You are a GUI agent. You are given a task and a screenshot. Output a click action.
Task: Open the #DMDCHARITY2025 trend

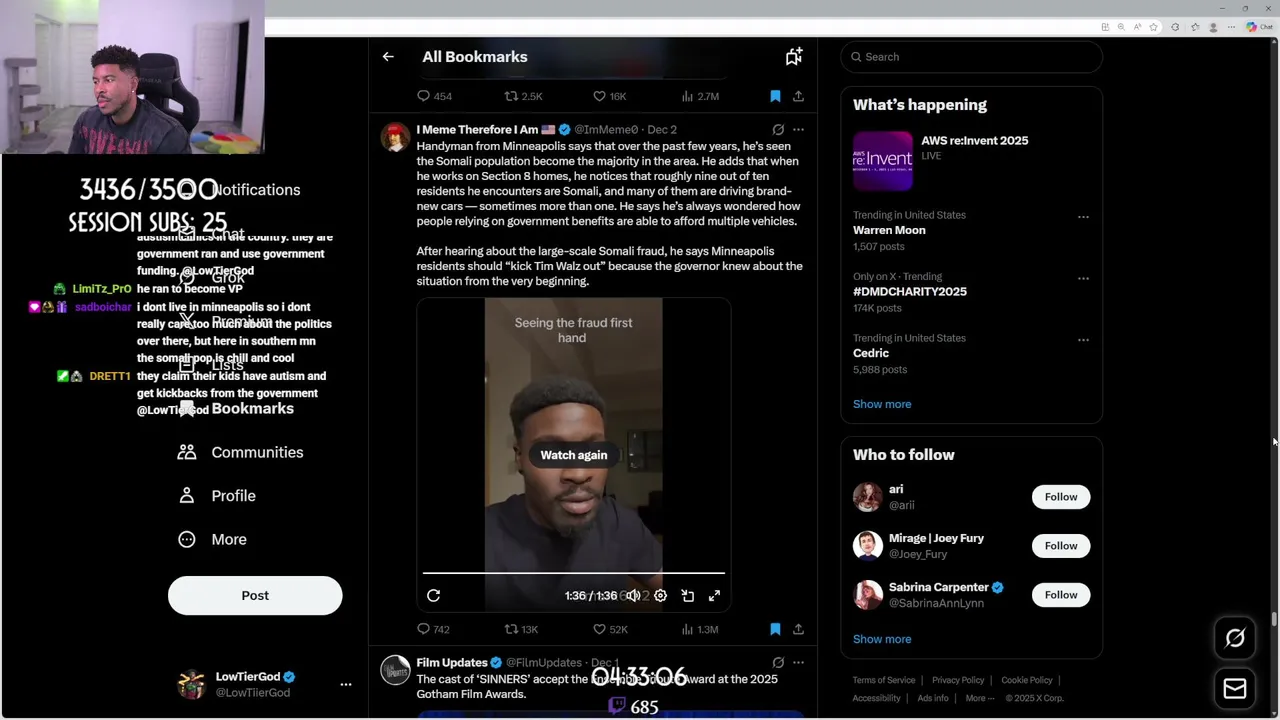point(910,292)
